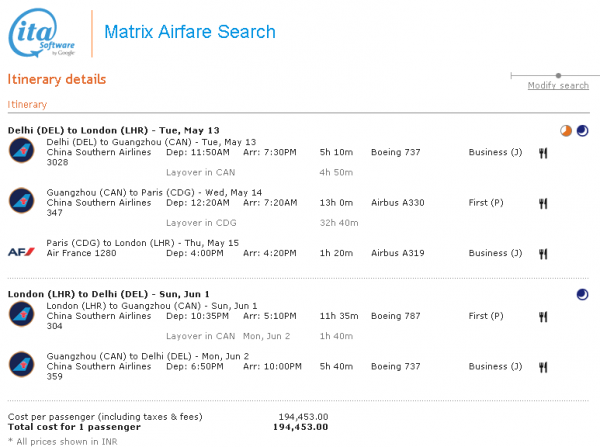Click the 'All prices shown in INR' note
Screen dimensions: 600x447
tap(62, 442)
